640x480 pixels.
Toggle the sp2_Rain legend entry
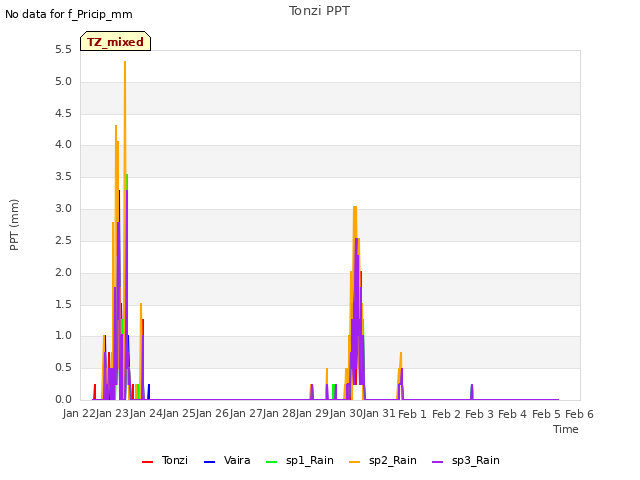(383, 460)
